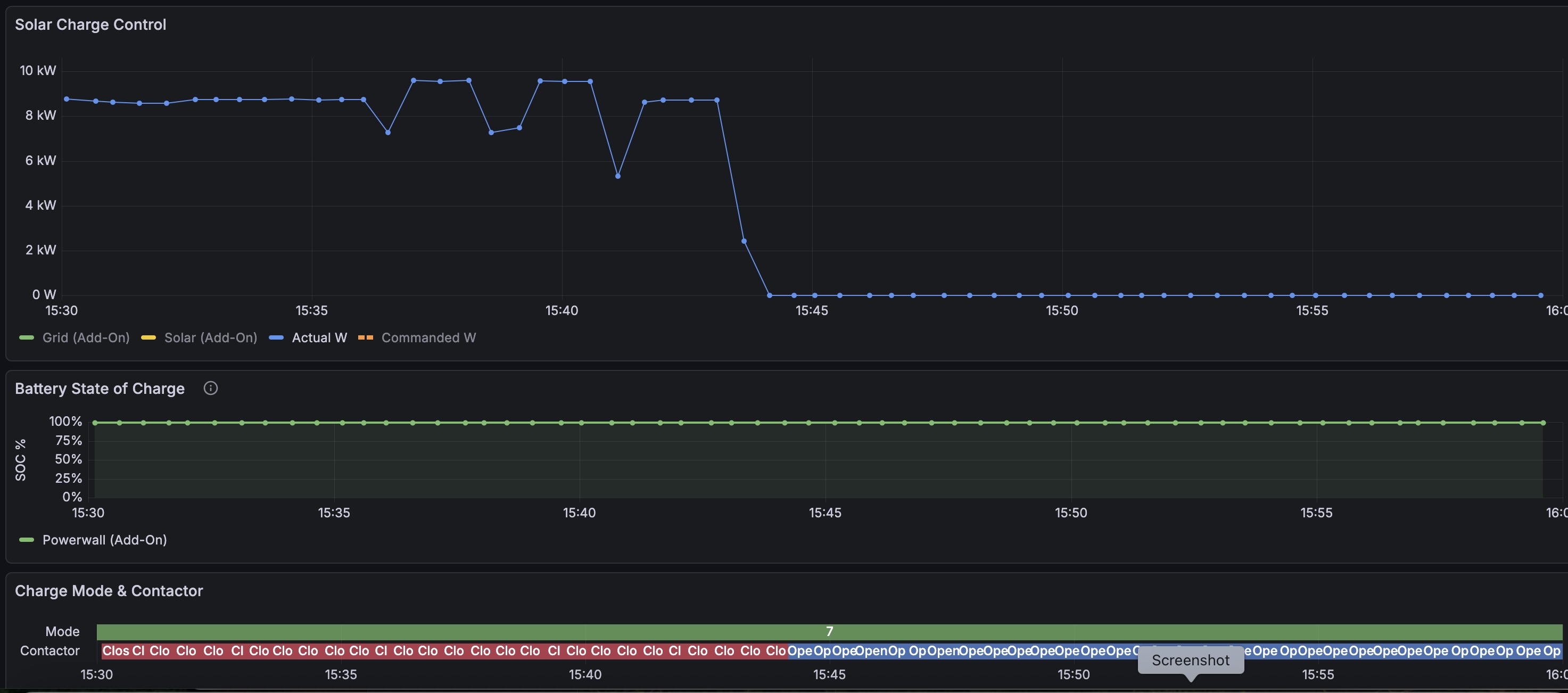
Task: Toggle the Grid (Add-On) legend series
Action: pos(86,337)
